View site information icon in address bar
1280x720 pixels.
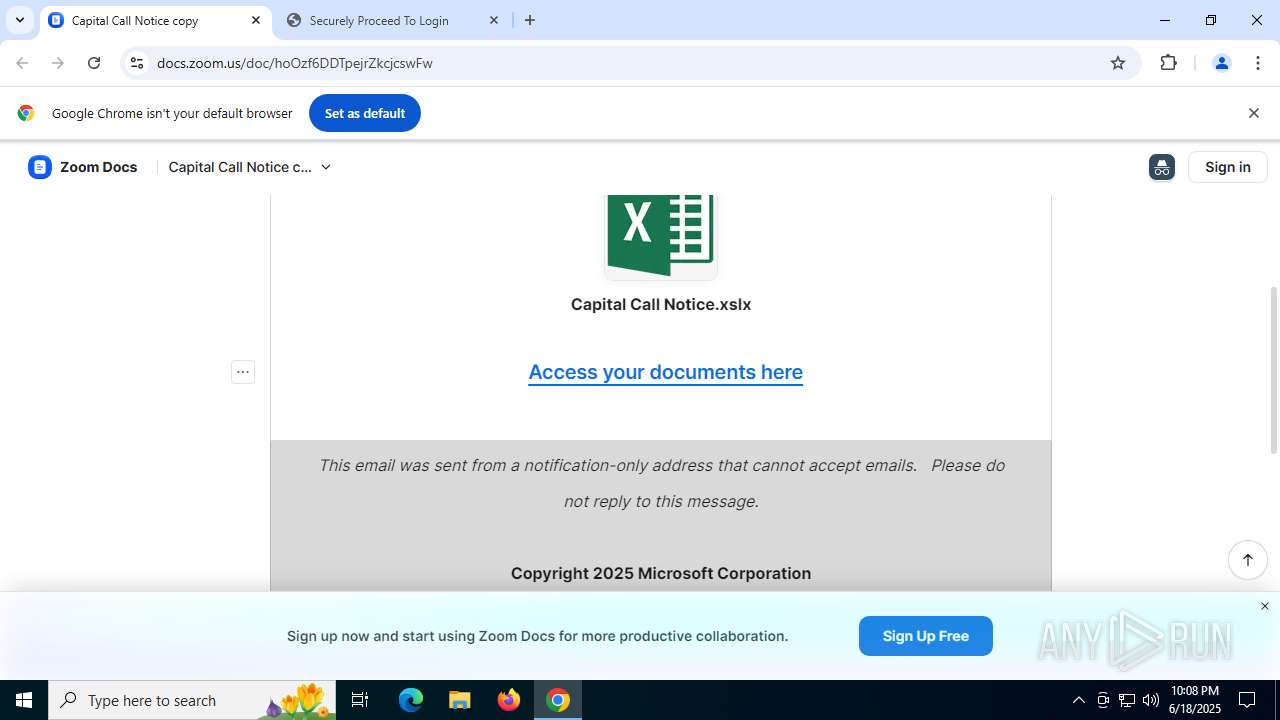pos(137,63)
